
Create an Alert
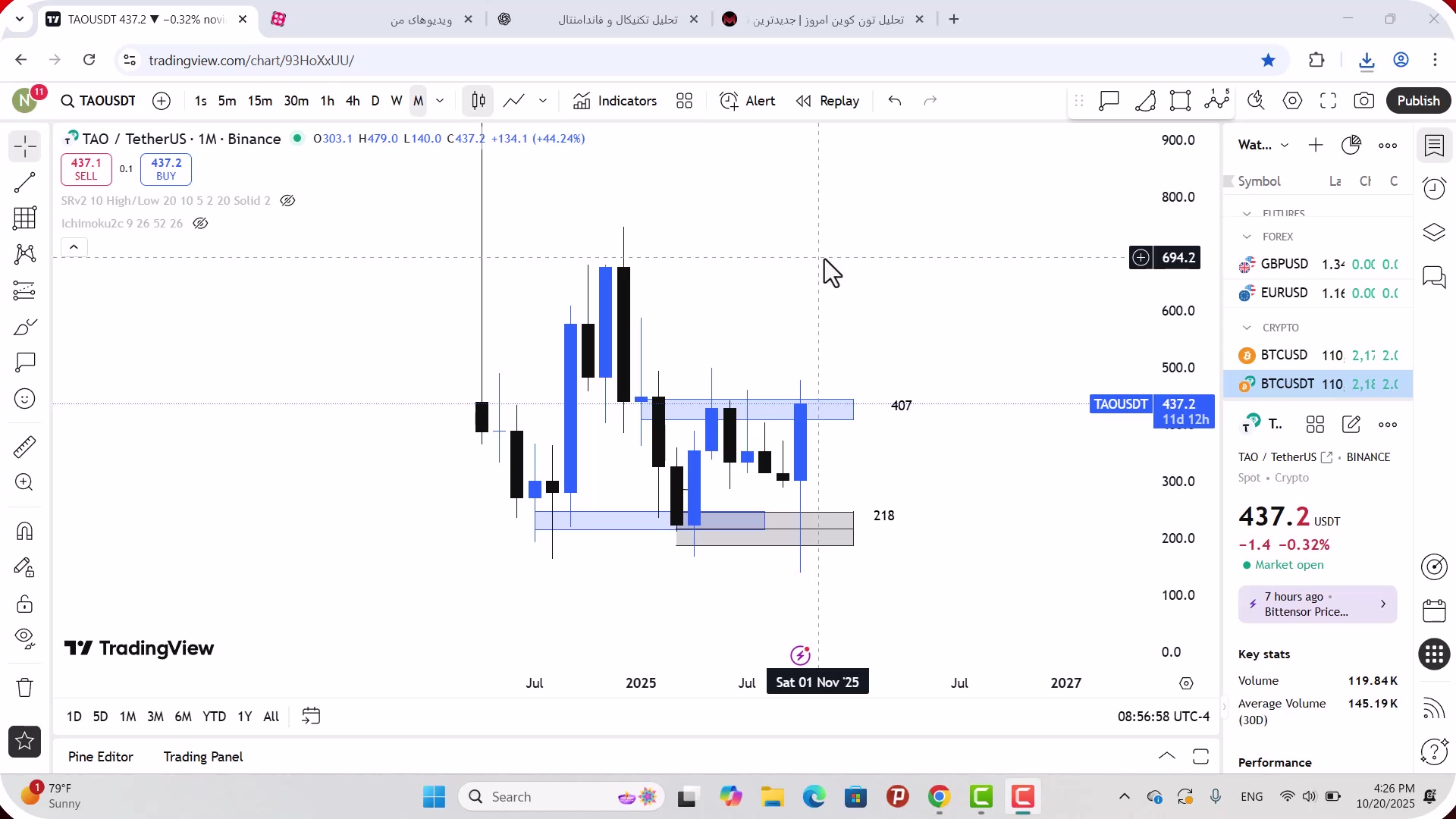747,101
